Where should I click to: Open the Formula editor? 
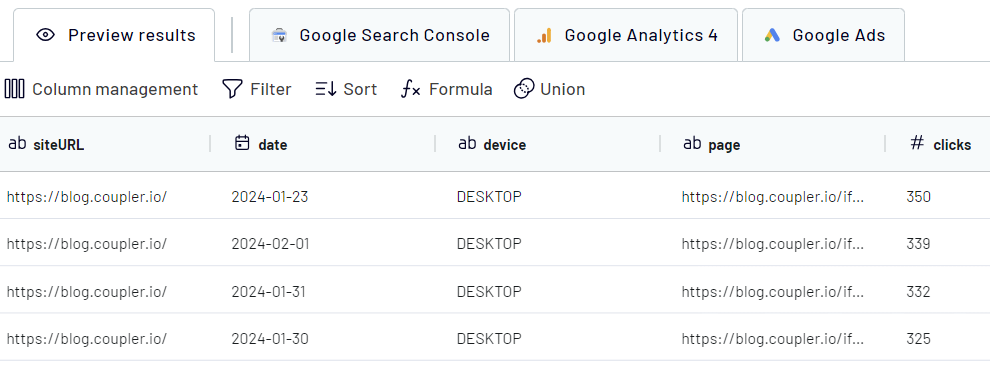pyautogui.click(x=446, y=90)
